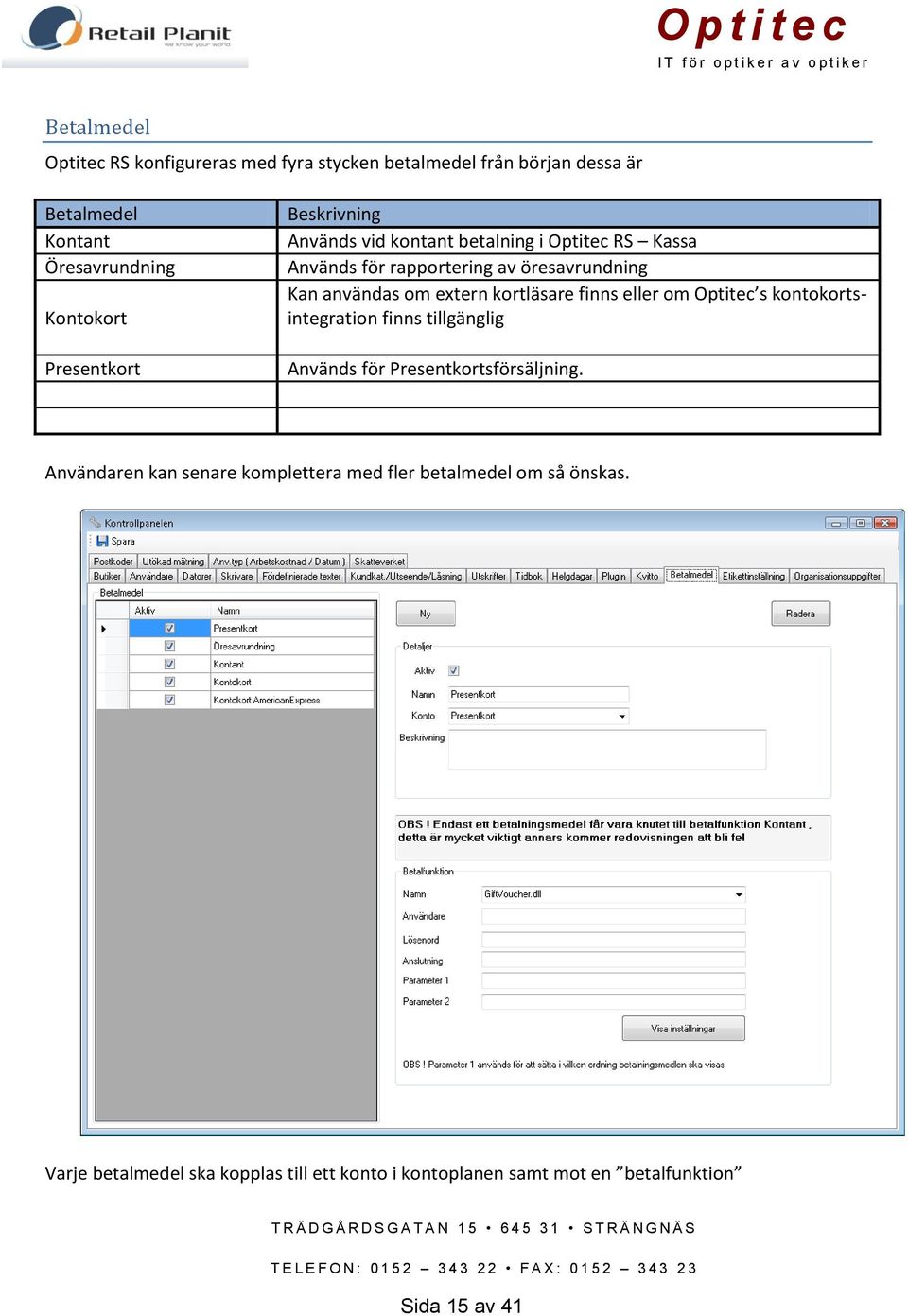Screen dimensions: 908x1316
Task: Toggle Aktiv checkbox for the Kontant row
Action: point(169,665)
